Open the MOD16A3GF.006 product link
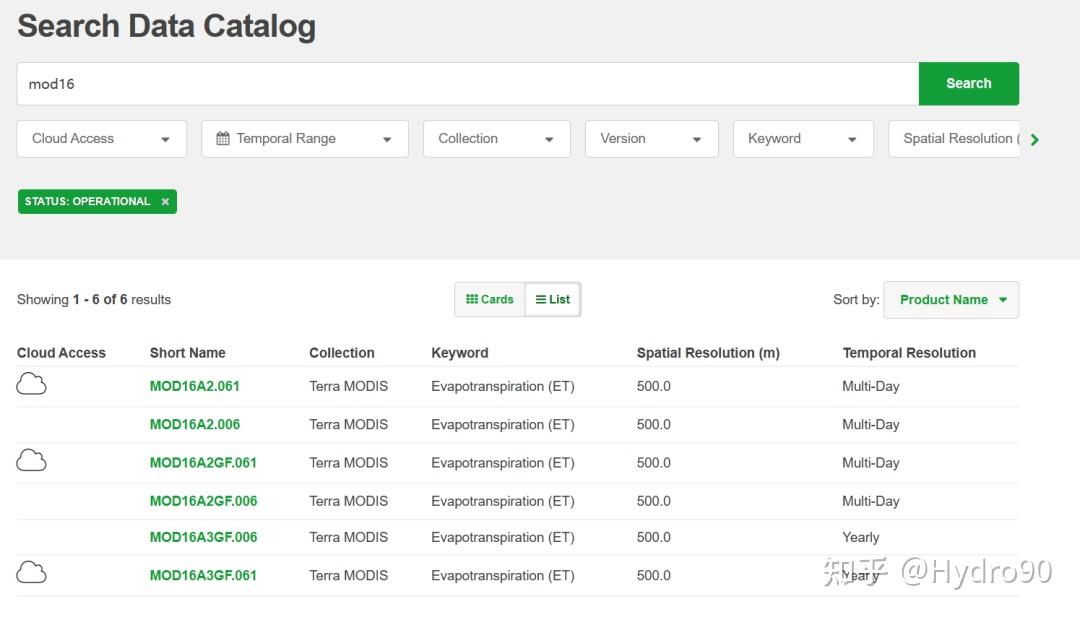Screen dimensions: 1080x620 click(x=203, y=537)
